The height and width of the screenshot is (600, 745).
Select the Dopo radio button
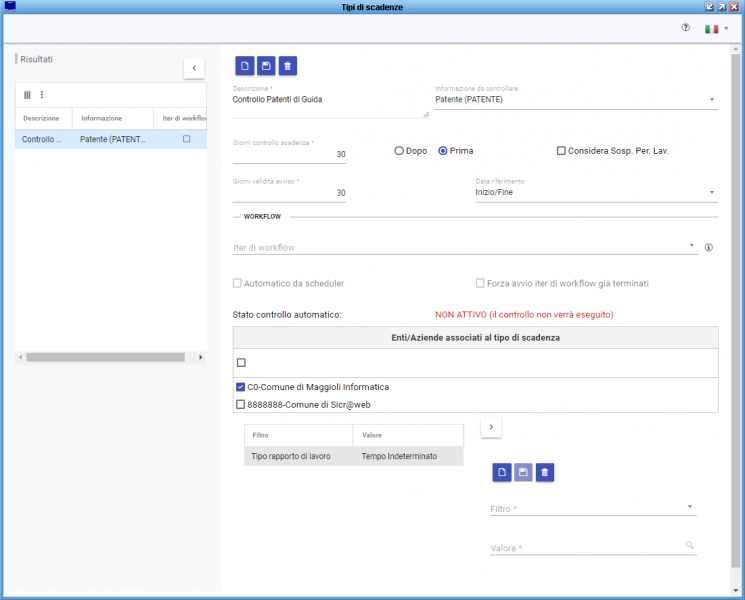pos(399,151)
